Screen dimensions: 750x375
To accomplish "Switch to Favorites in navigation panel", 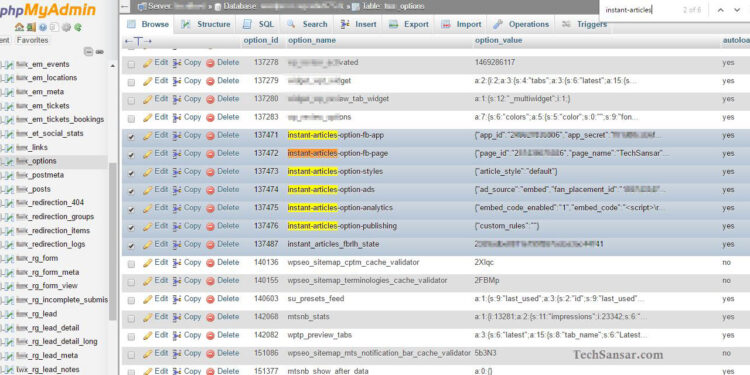I will pos(33,40).
